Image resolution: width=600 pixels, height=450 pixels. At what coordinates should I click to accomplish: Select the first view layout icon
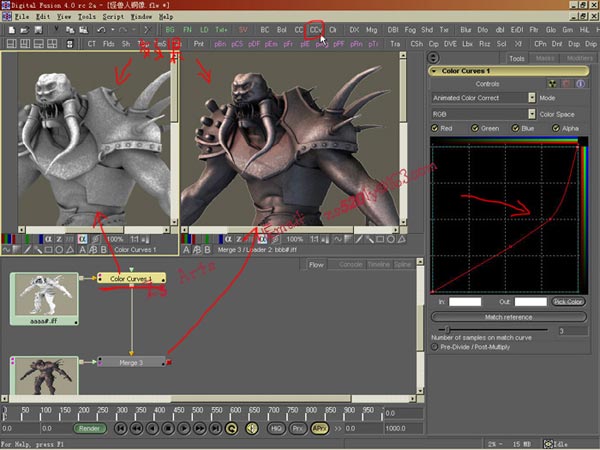11,44
